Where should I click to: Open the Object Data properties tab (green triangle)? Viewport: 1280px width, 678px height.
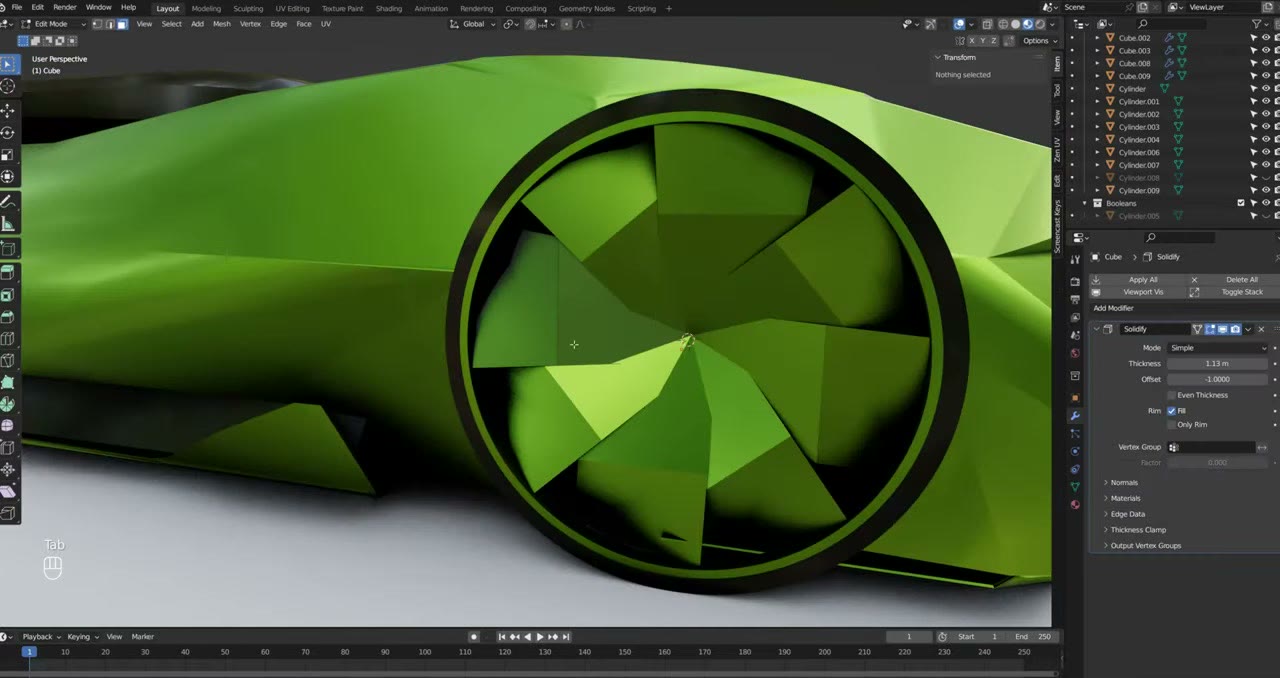(1075, 486)
